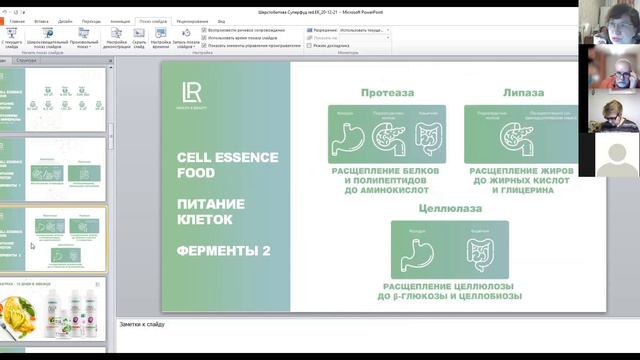Open the Design (Дизайн) ribbon tab

point(65,21)
